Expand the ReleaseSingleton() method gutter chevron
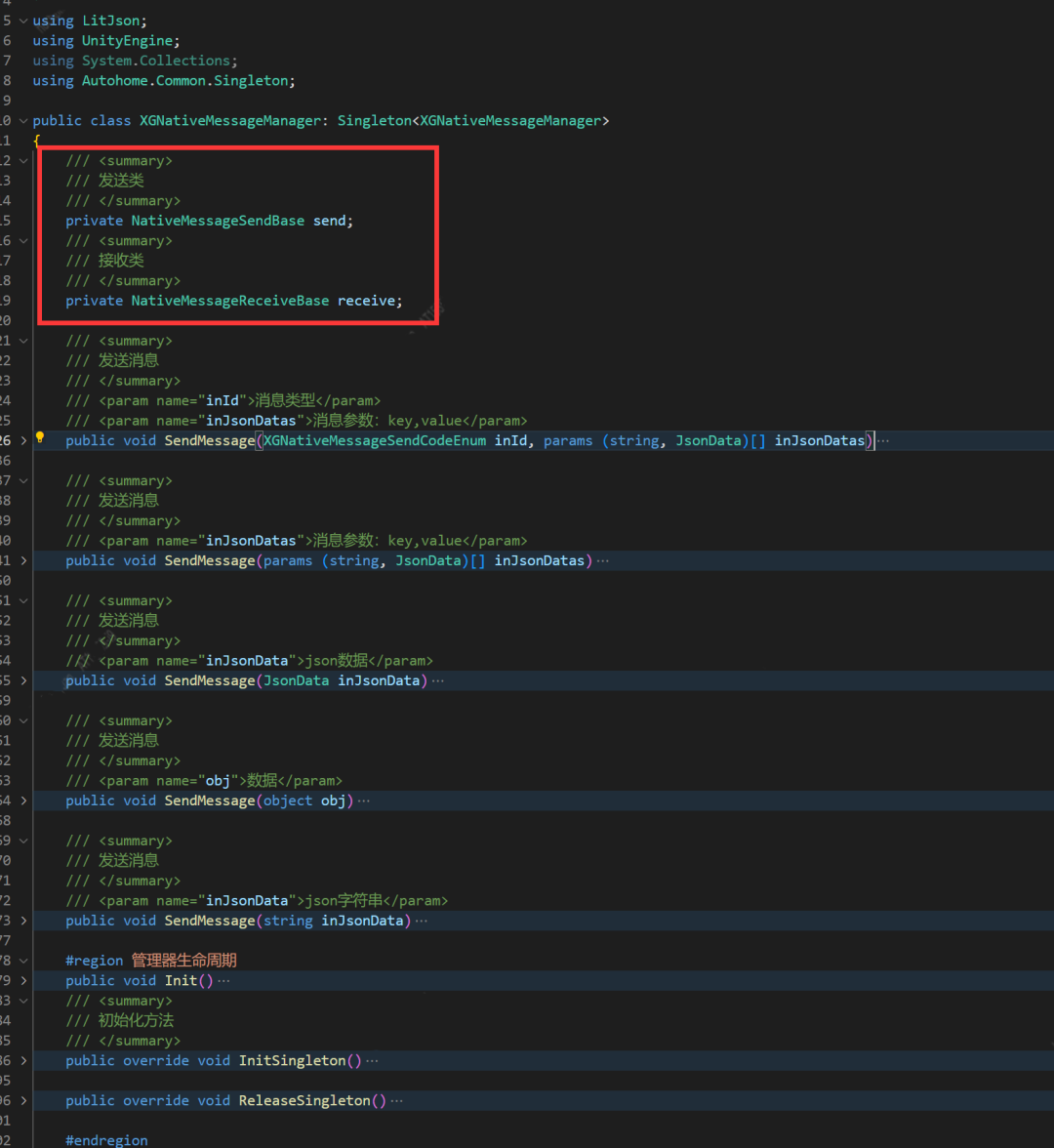This screenshot has width=1054, height=1148. tap(23, 1100)
